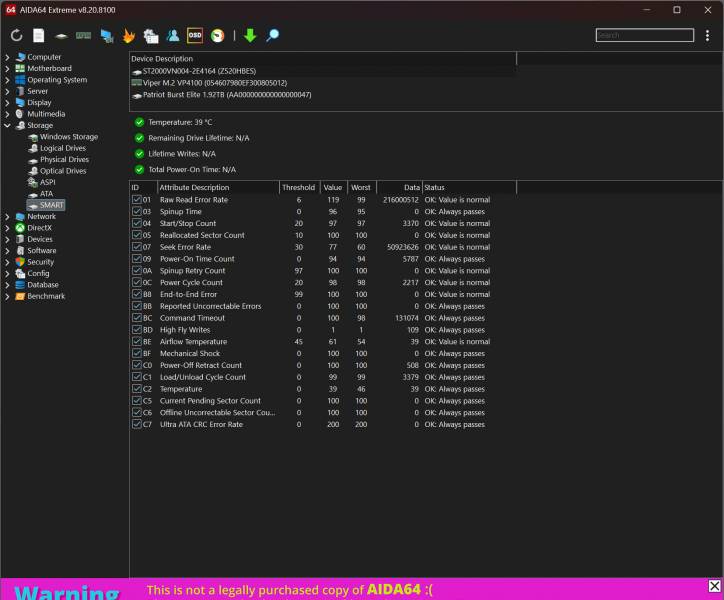Toggle the Current Pending Sector Count checkbox
The height and width of the screenshot is (600, 724).
137,400
